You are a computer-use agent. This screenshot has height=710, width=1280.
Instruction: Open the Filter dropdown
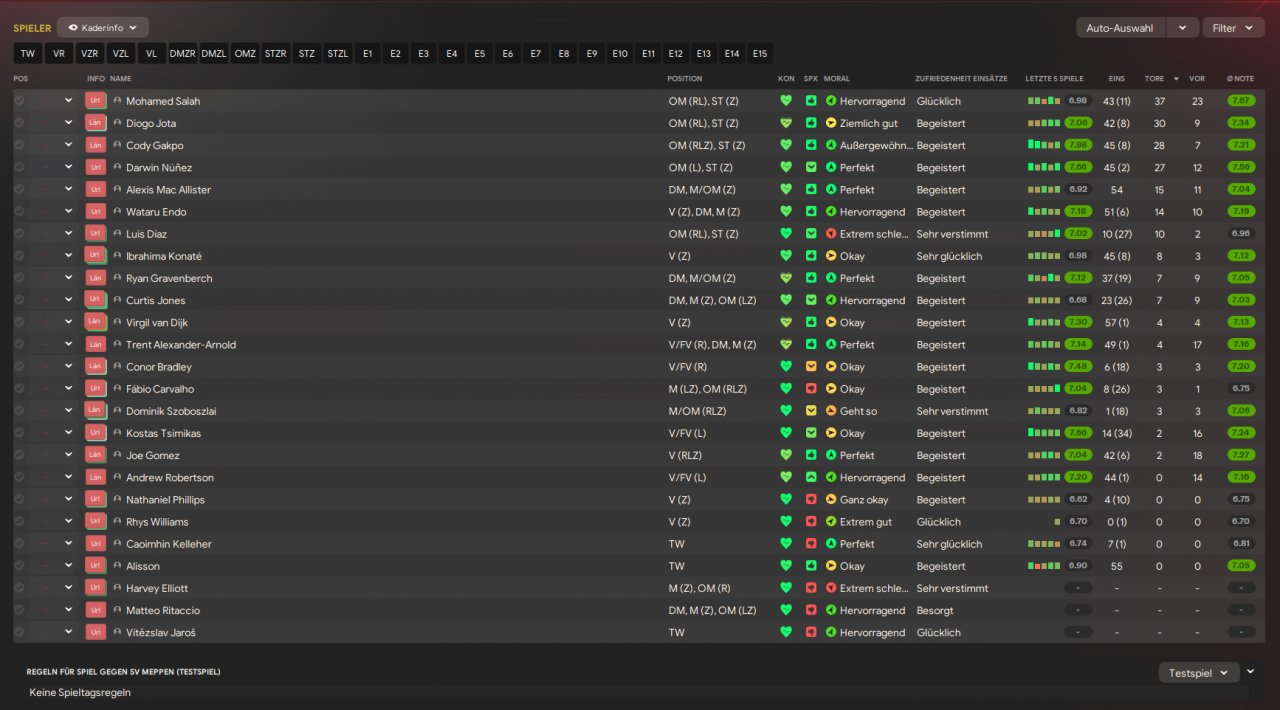pos(1232,28)
